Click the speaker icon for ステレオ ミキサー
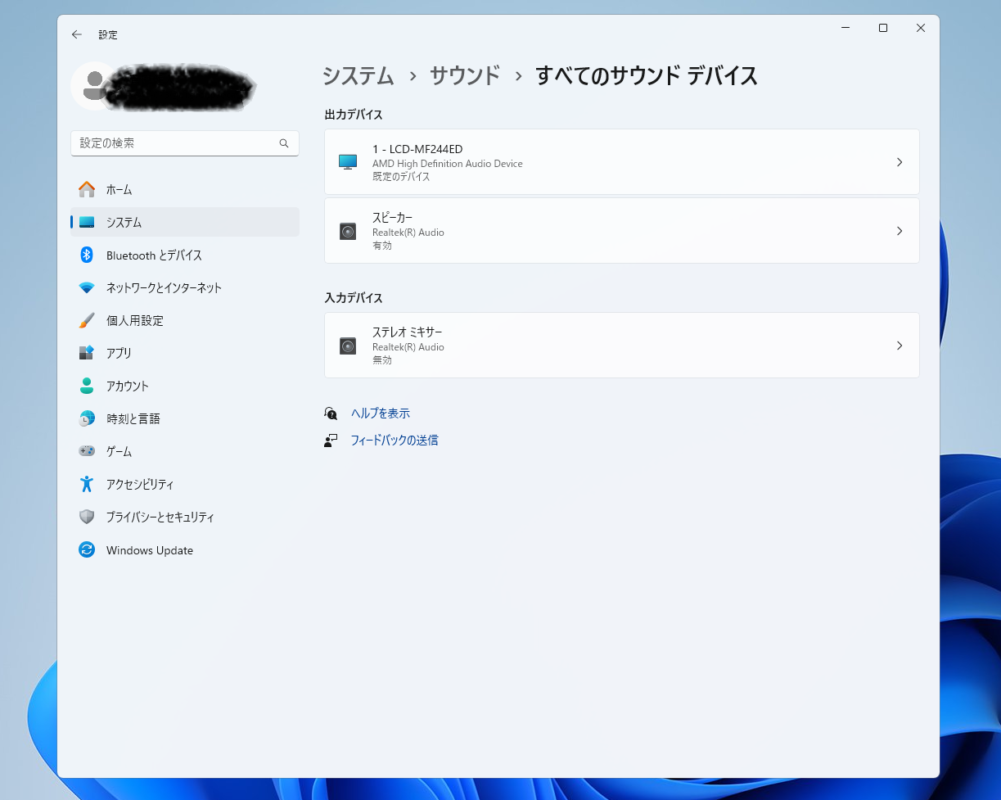 pyautogui.click(x=348, y=346)
